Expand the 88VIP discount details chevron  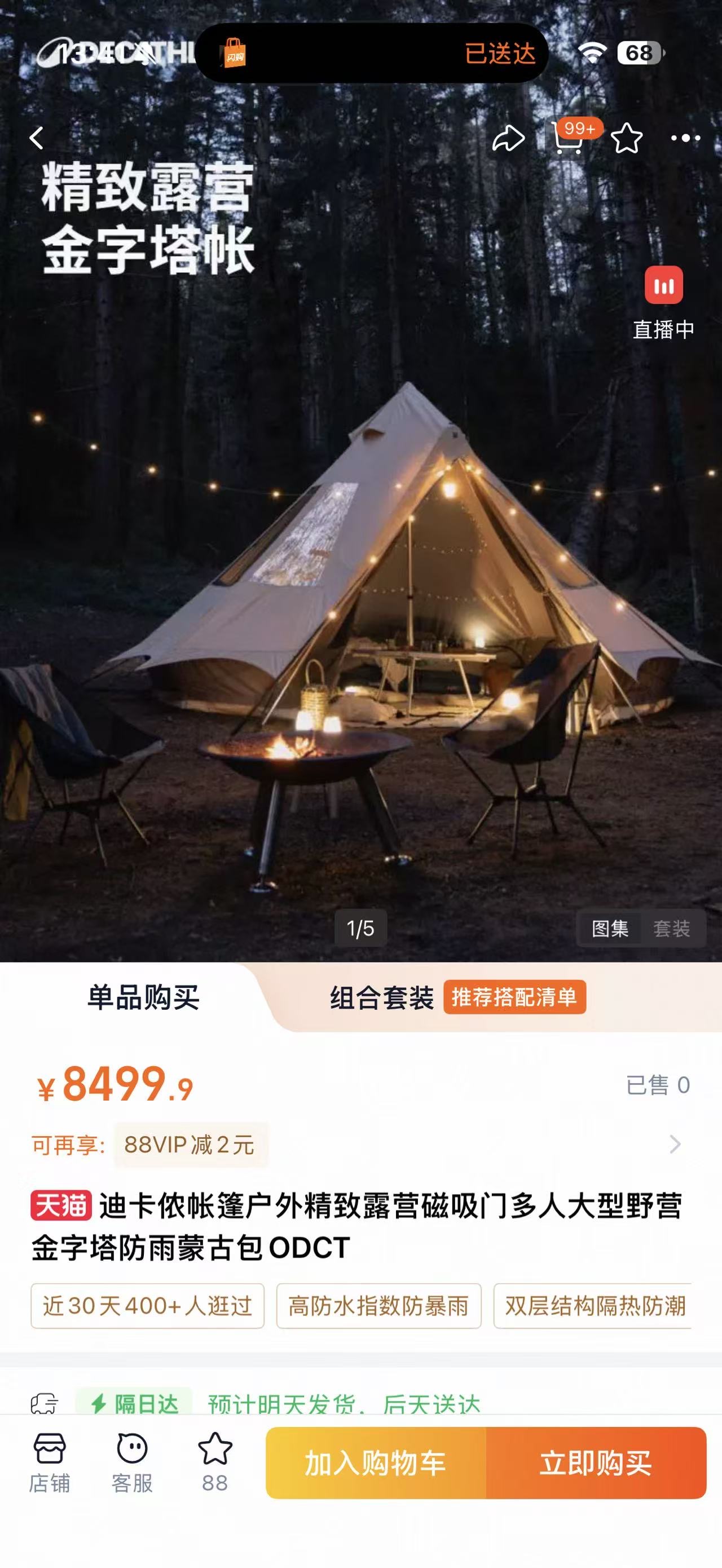coord(675,1145)
